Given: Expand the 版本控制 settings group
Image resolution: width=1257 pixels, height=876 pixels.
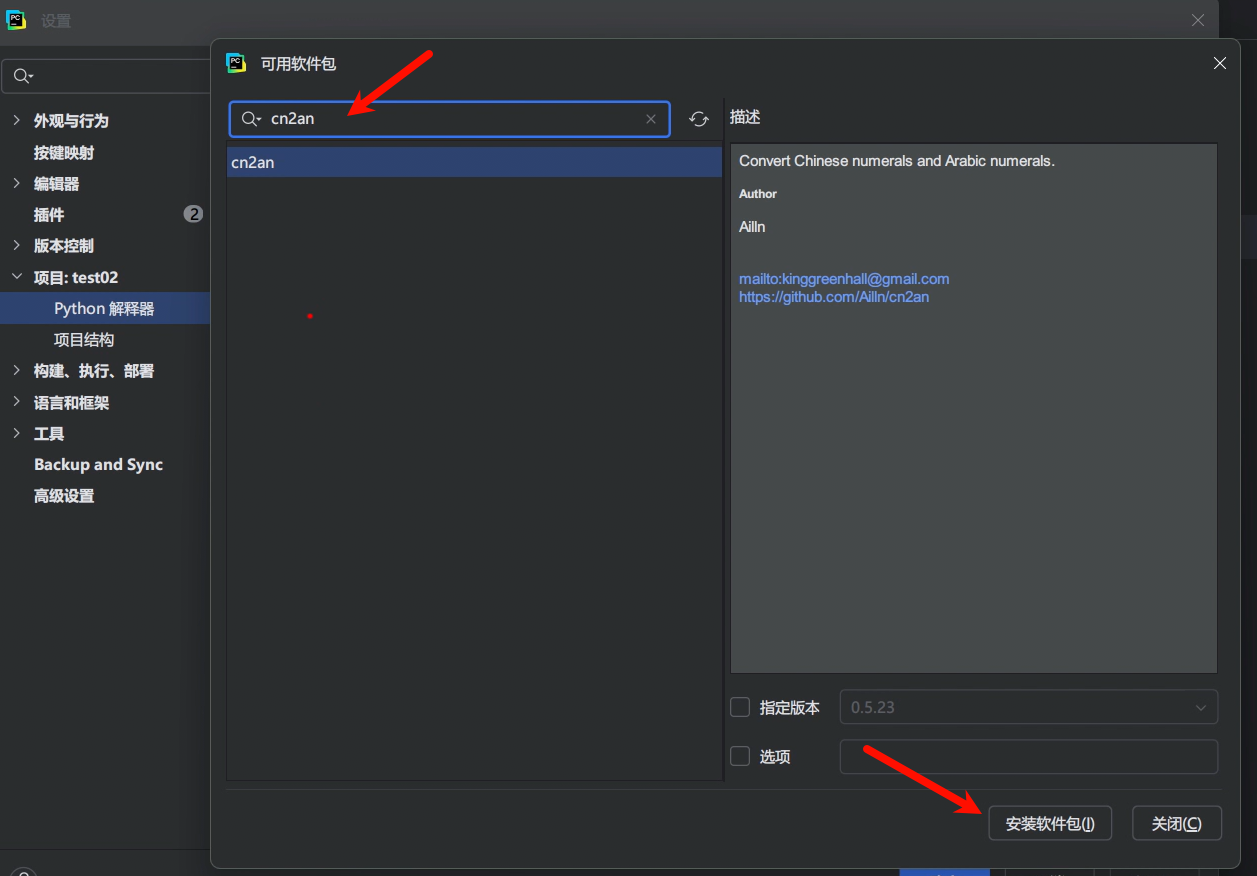Looking at the screenshot, I should click(16, 245).
